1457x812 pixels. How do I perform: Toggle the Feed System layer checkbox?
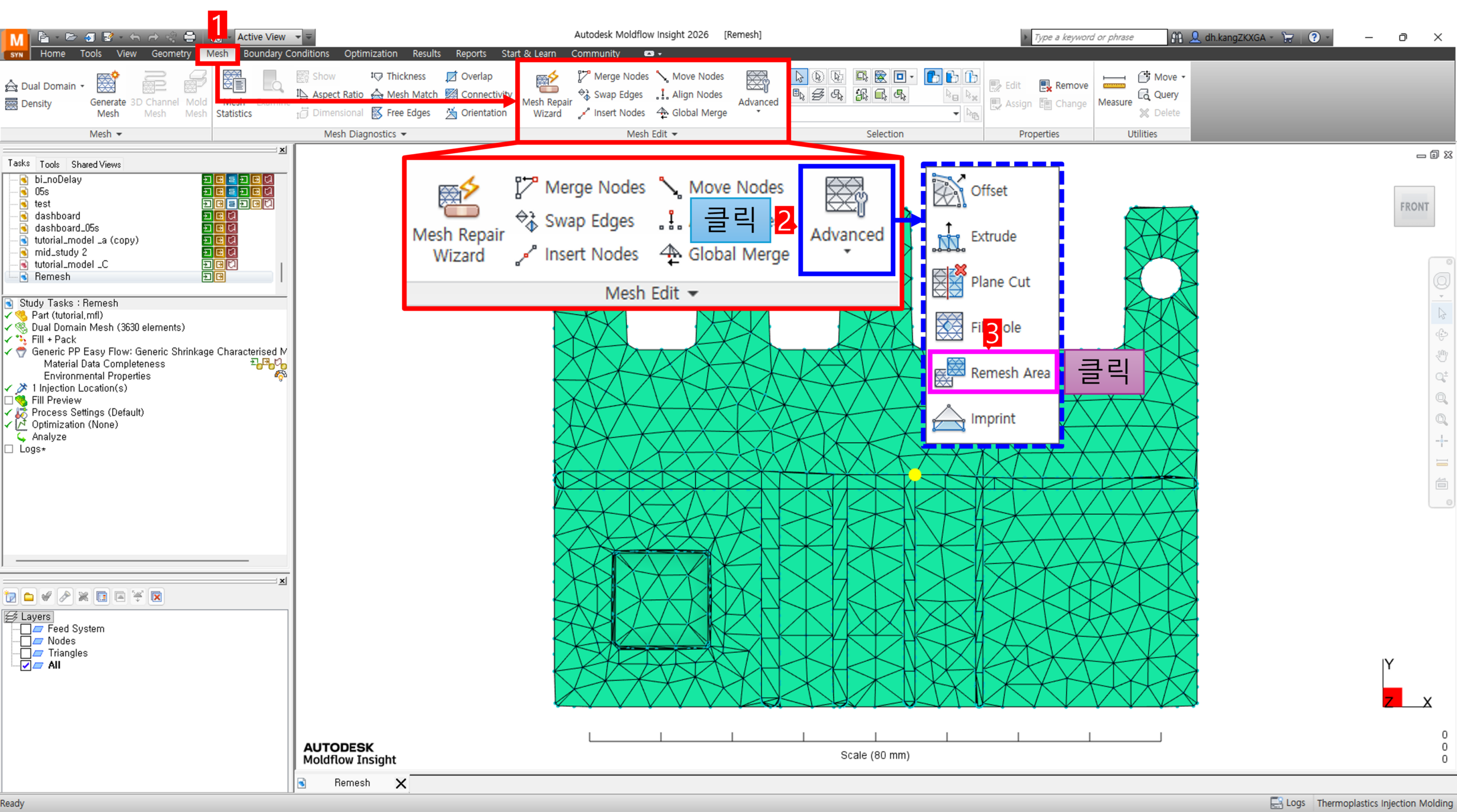tap(26, 629)
